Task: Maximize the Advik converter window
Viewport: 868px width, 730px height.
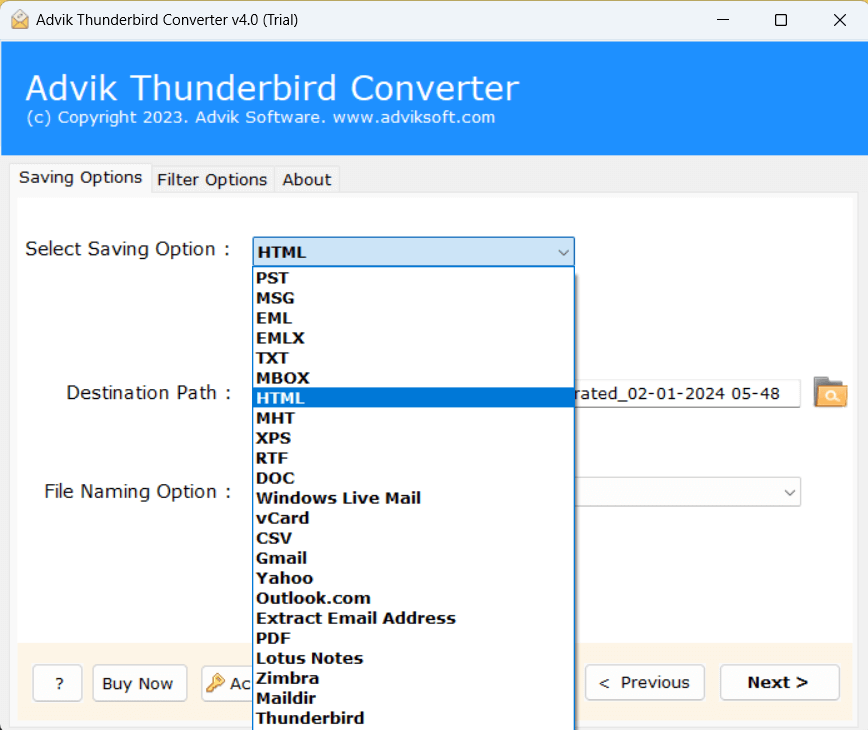Action: tap(781, 20)
